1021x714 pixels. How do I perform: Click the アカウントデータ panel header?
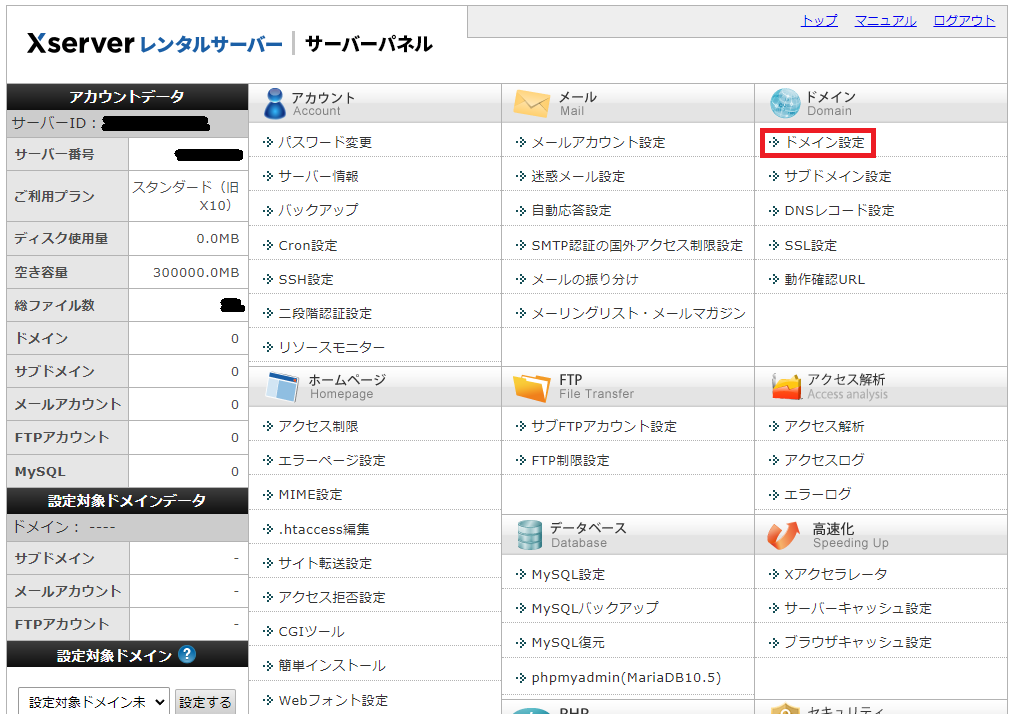coord(127,96)
